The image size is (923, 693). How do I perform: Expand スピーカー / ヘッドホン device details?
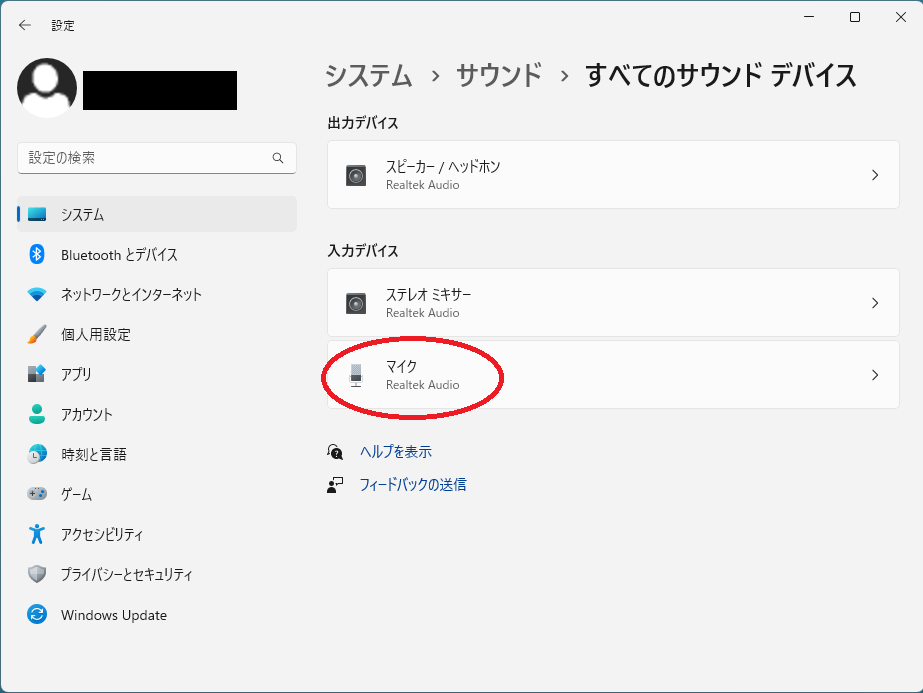click(614, 175)
